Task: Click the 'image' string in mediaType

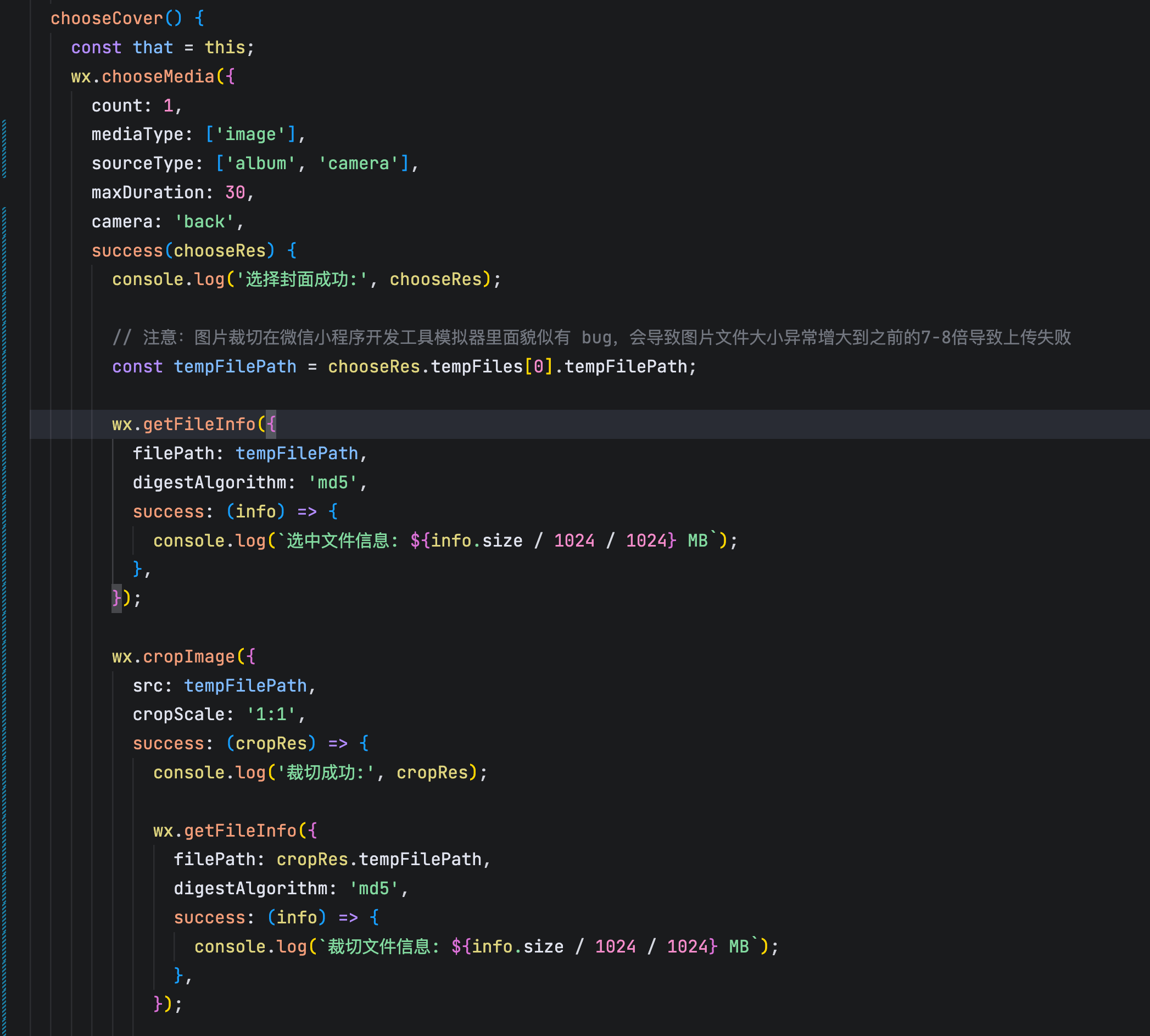Action: click(250, 135)
